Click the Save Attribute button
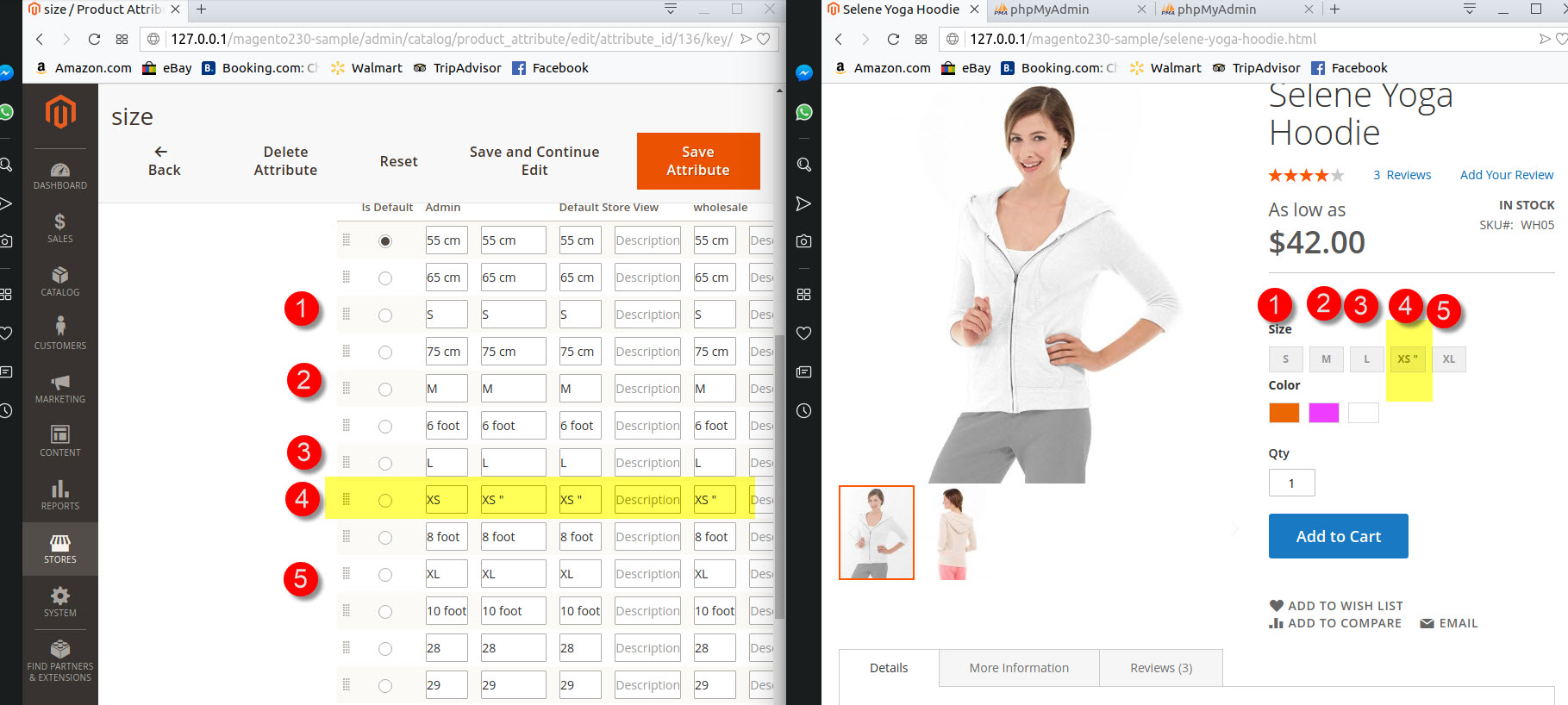This screenshot has height=705, width=1568. [x=697, y=161]
